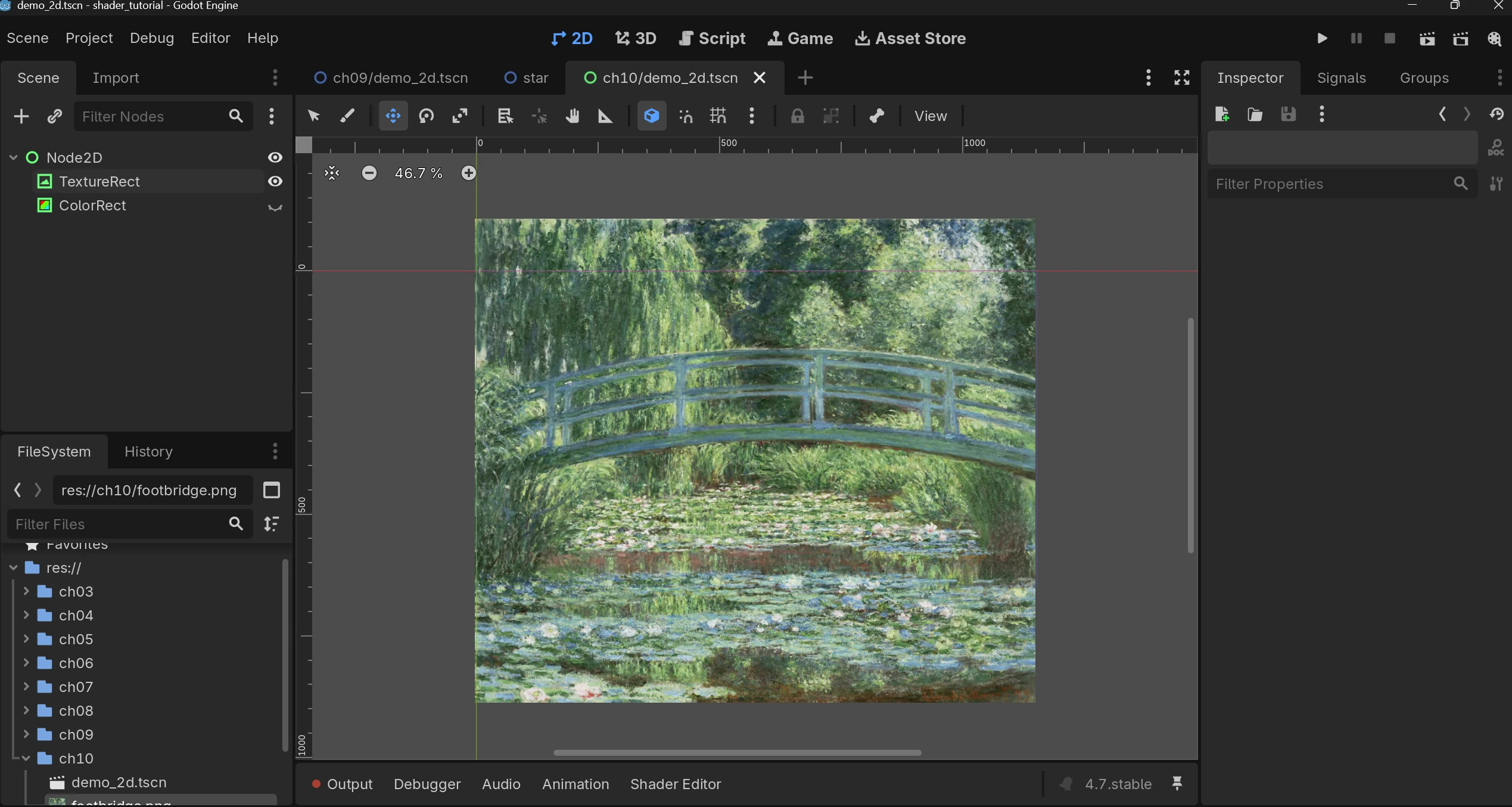
Task: Open the Debug menu
Action: [152, 38]
